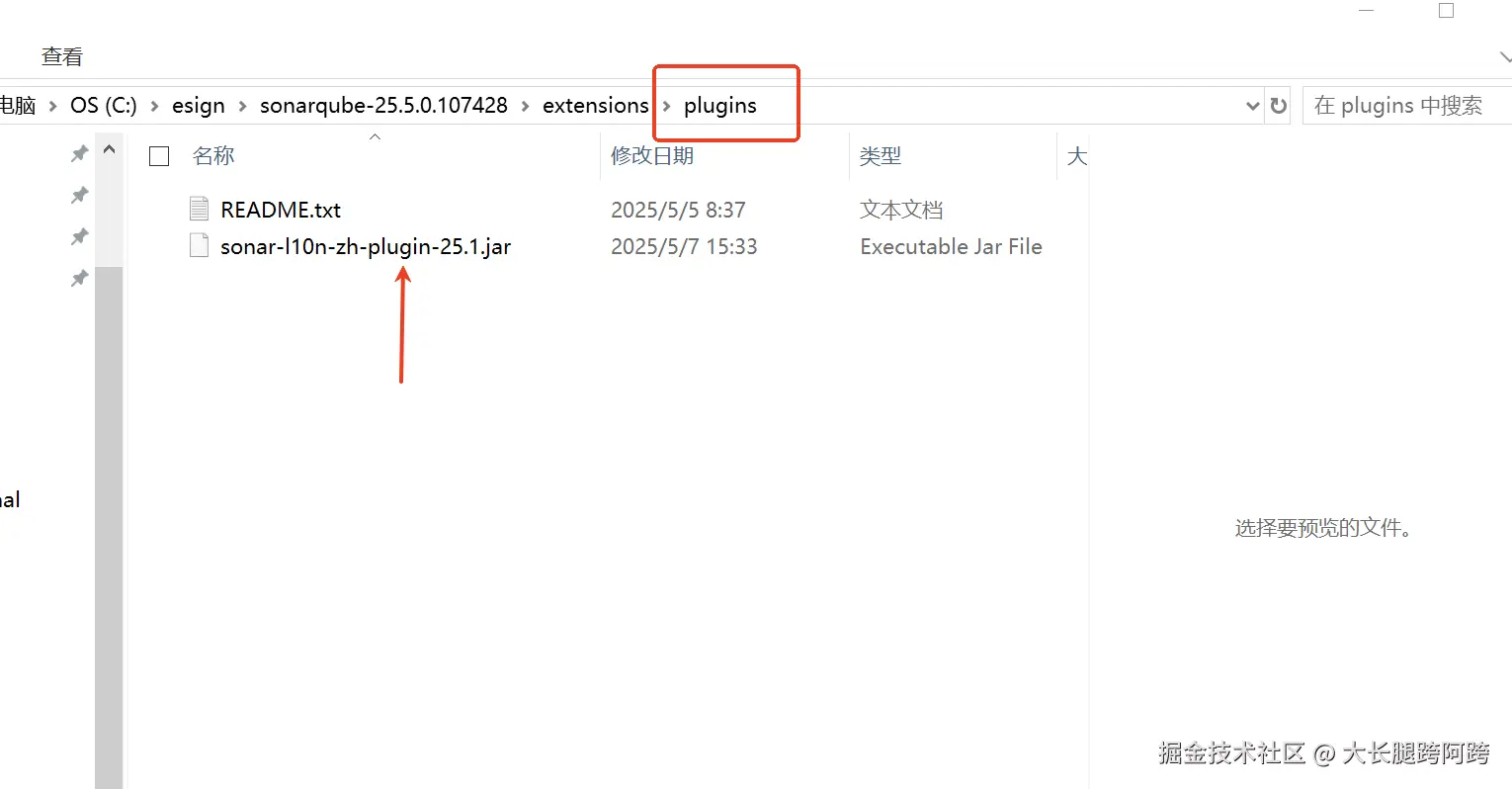1512x789 pixels.
Task: Click the first pin icon in navigation pane
Action: click(80, 153)
